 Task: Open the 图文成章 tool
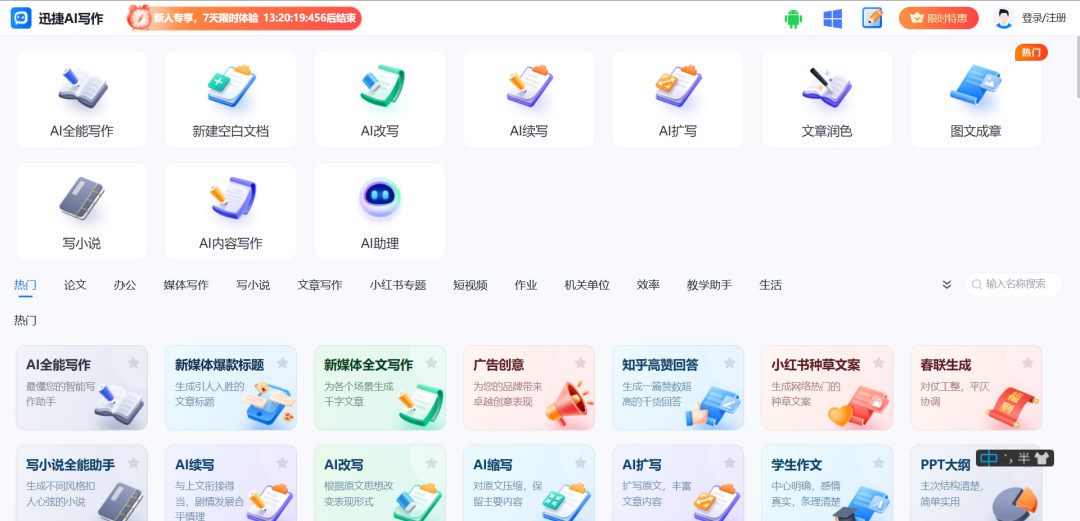(976, 99)
